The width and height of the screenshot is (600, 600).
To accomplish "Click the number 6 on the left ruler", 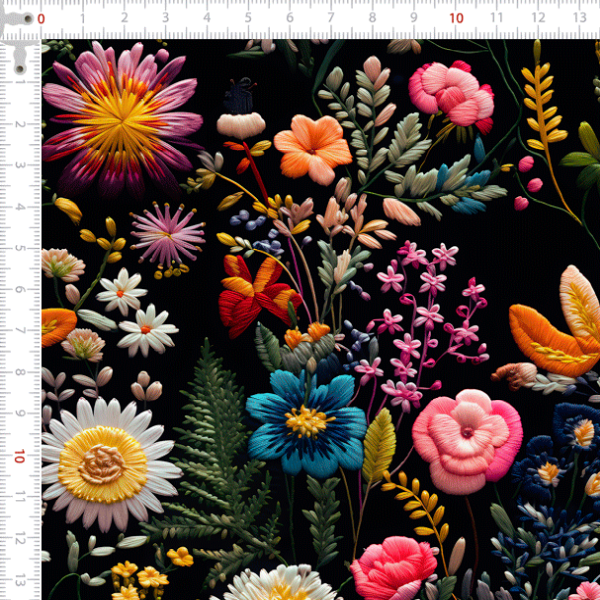I will pyautogui.click(x=20, y=290).
